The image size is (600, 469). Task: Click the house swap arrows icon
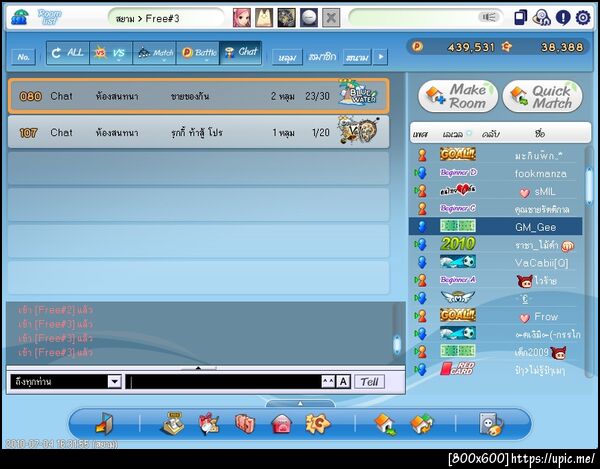point(422,424)
